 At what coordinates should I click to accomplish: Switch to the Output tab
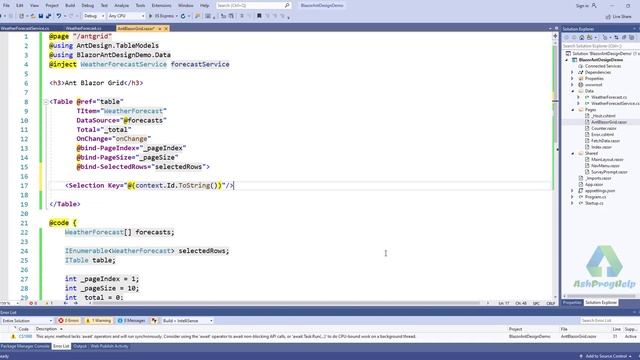coord(80,346)
